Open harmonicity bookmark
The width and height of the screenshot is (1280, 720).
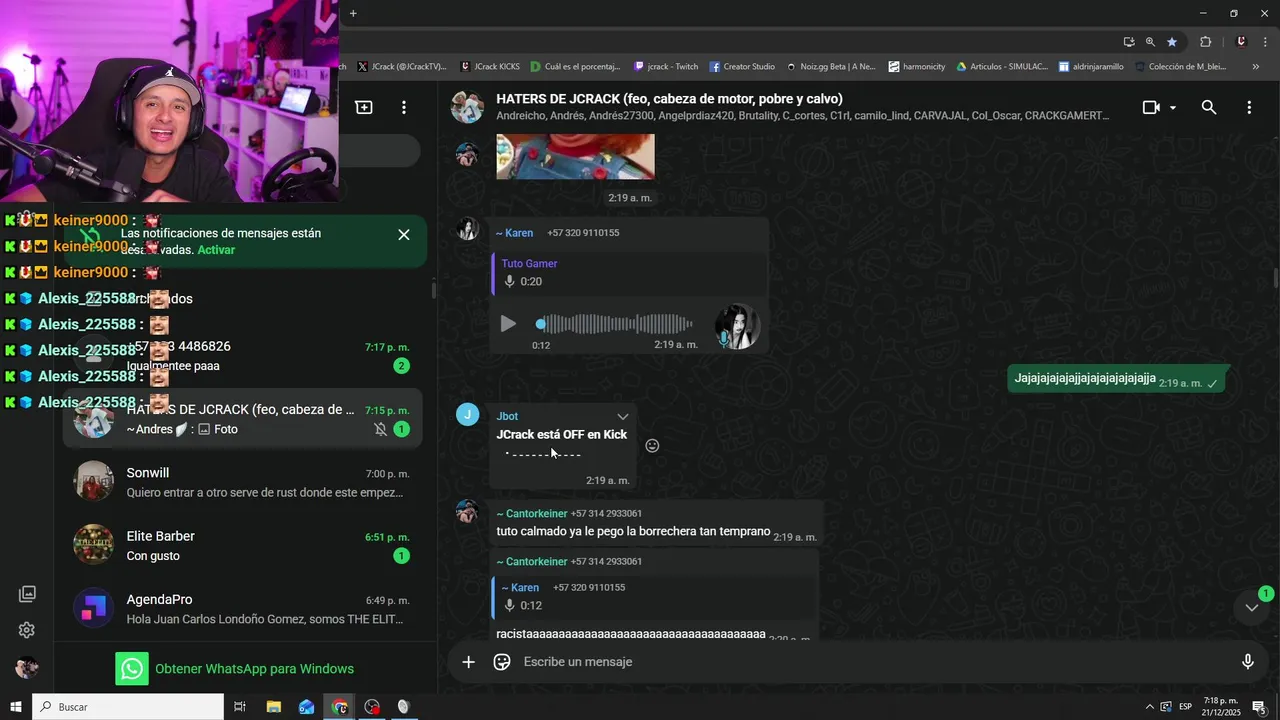click(916, 67)
